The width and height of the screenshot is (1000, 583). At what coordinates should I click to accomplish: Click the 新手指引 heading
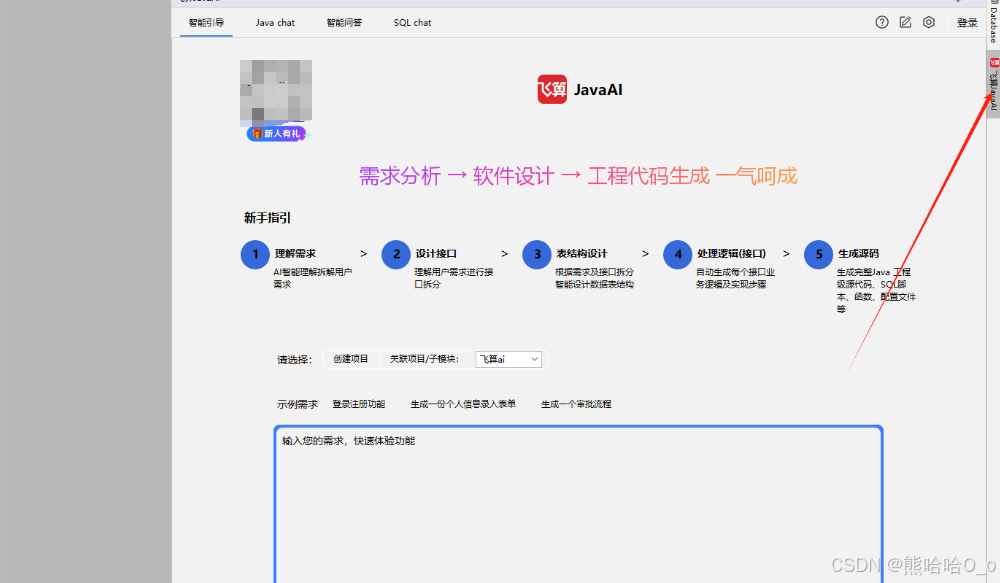(267, 218)
